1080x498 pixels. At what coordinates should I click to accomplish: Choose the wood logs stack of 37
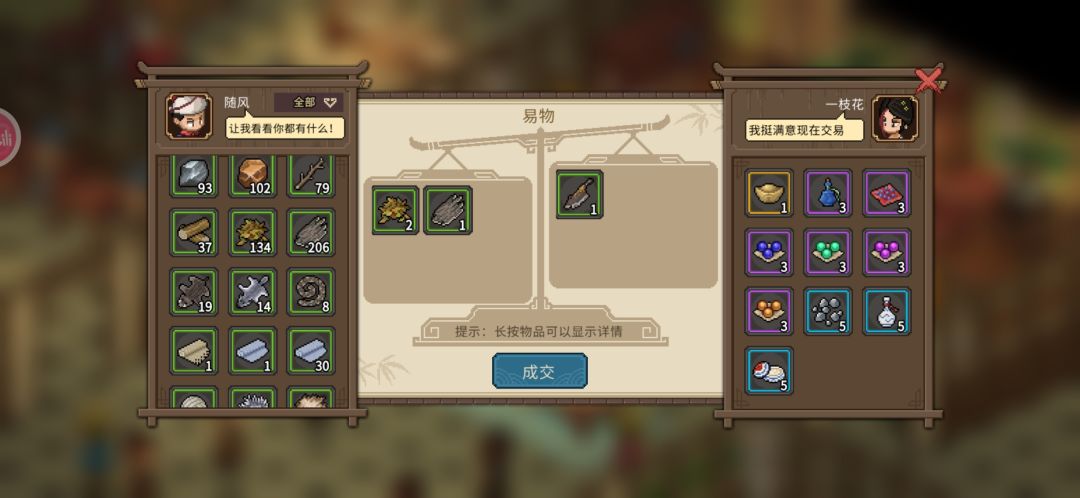point(194,233)
